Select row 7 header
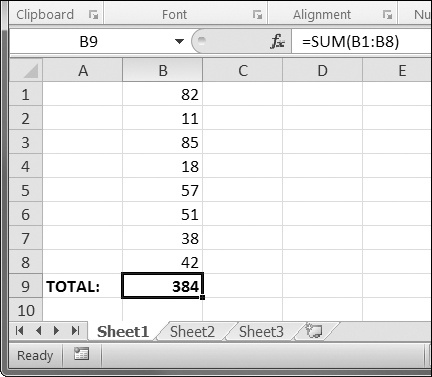This screenshot has width=432, height=377. (x=26, y=238)
